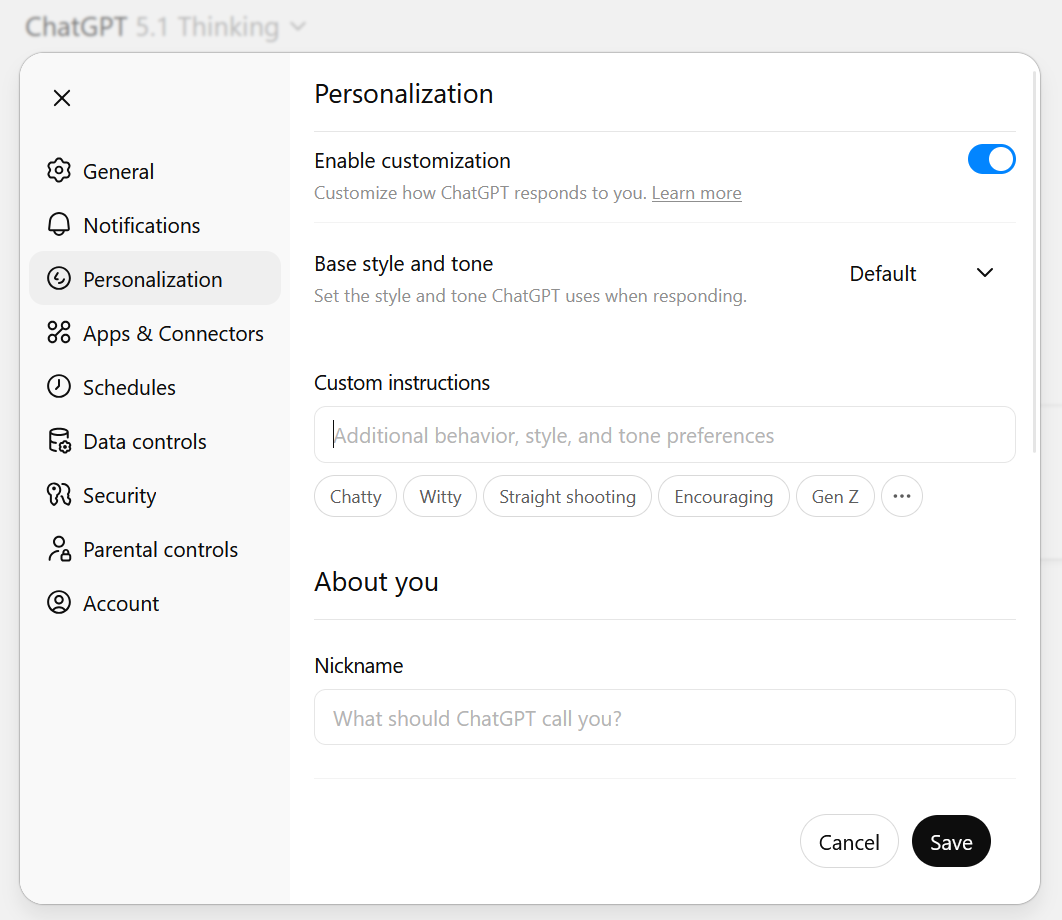The image size is (1062, 920).
Task: Click the General gear icon
Action: [59, 171]
